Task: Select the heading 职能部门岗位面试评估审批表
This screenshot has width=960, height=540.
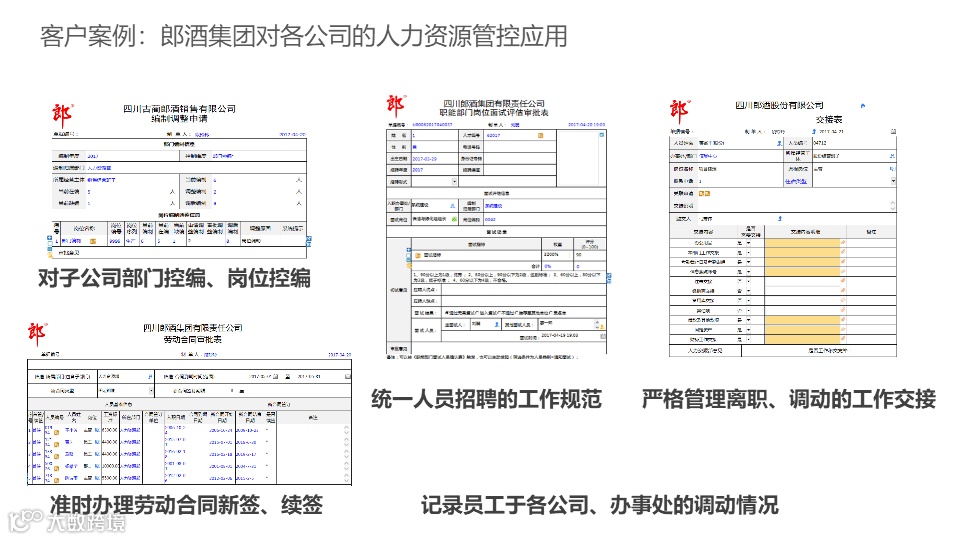Action: (x=494, y=113)
